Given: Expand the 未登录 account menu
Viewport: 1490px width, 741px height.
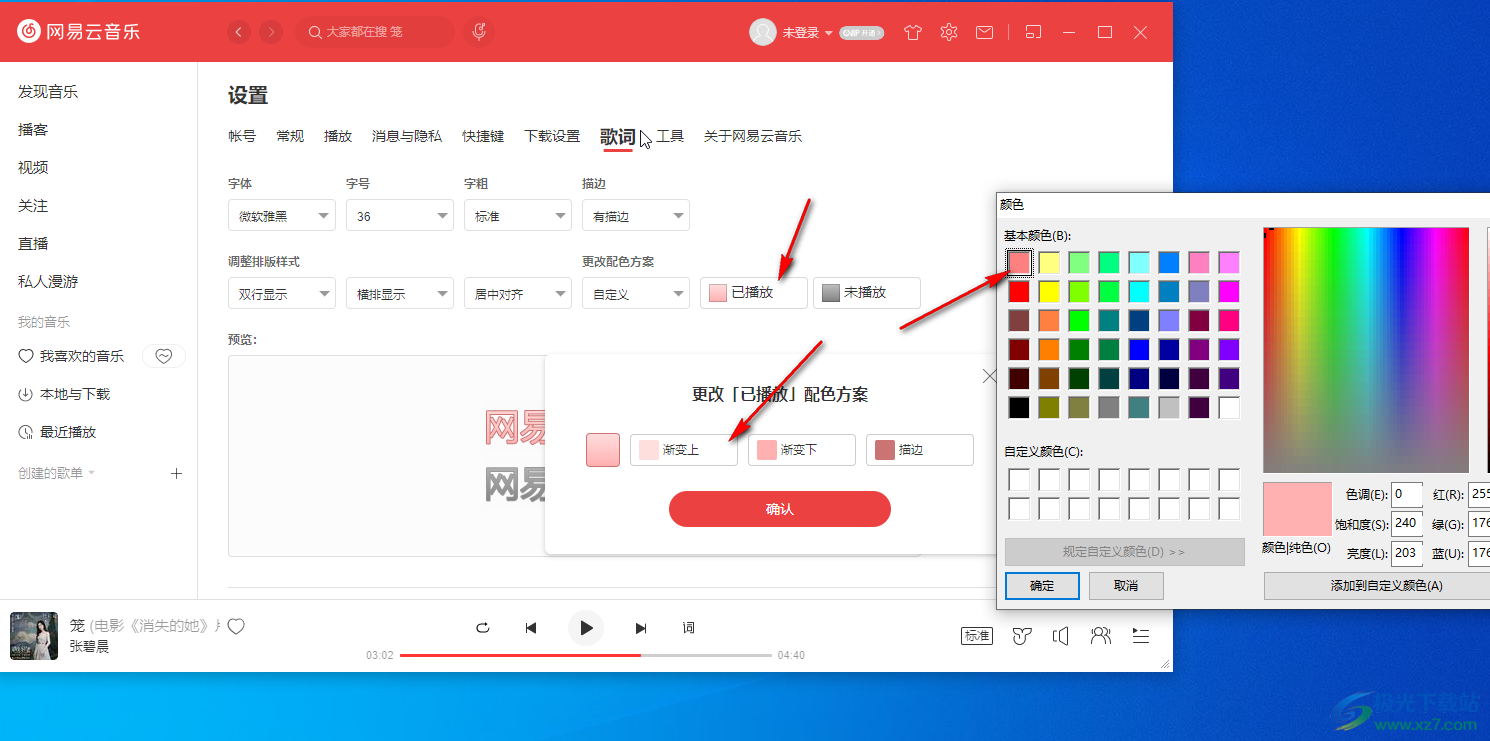Looking at the screenshot, I should [x=807, y=33].
